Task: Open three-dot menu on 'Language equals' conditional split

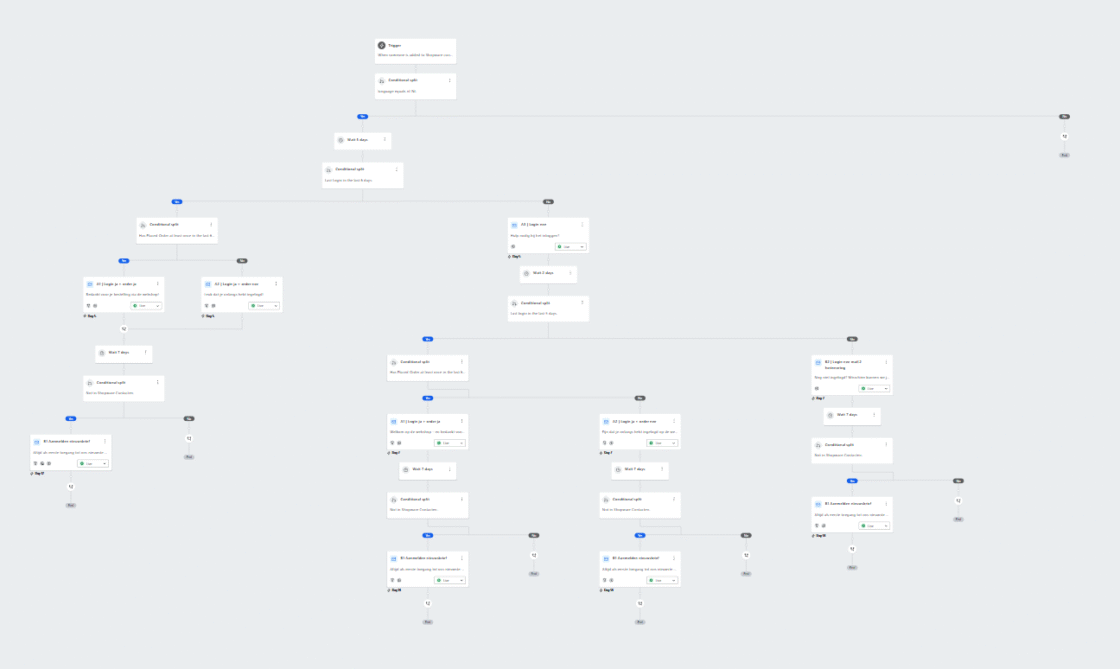Action: click(x=449, y=80)
